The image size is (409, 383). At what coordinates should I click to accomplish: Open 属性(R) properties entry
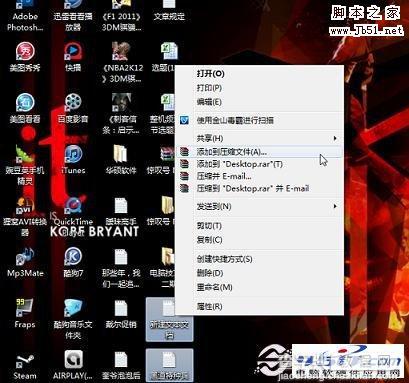pyautogui.click(x=259, y=306)
